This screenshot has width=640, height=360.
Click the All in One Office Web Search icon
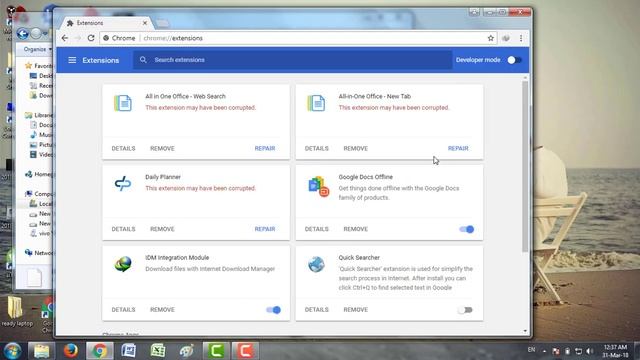[x=122, y=103]
